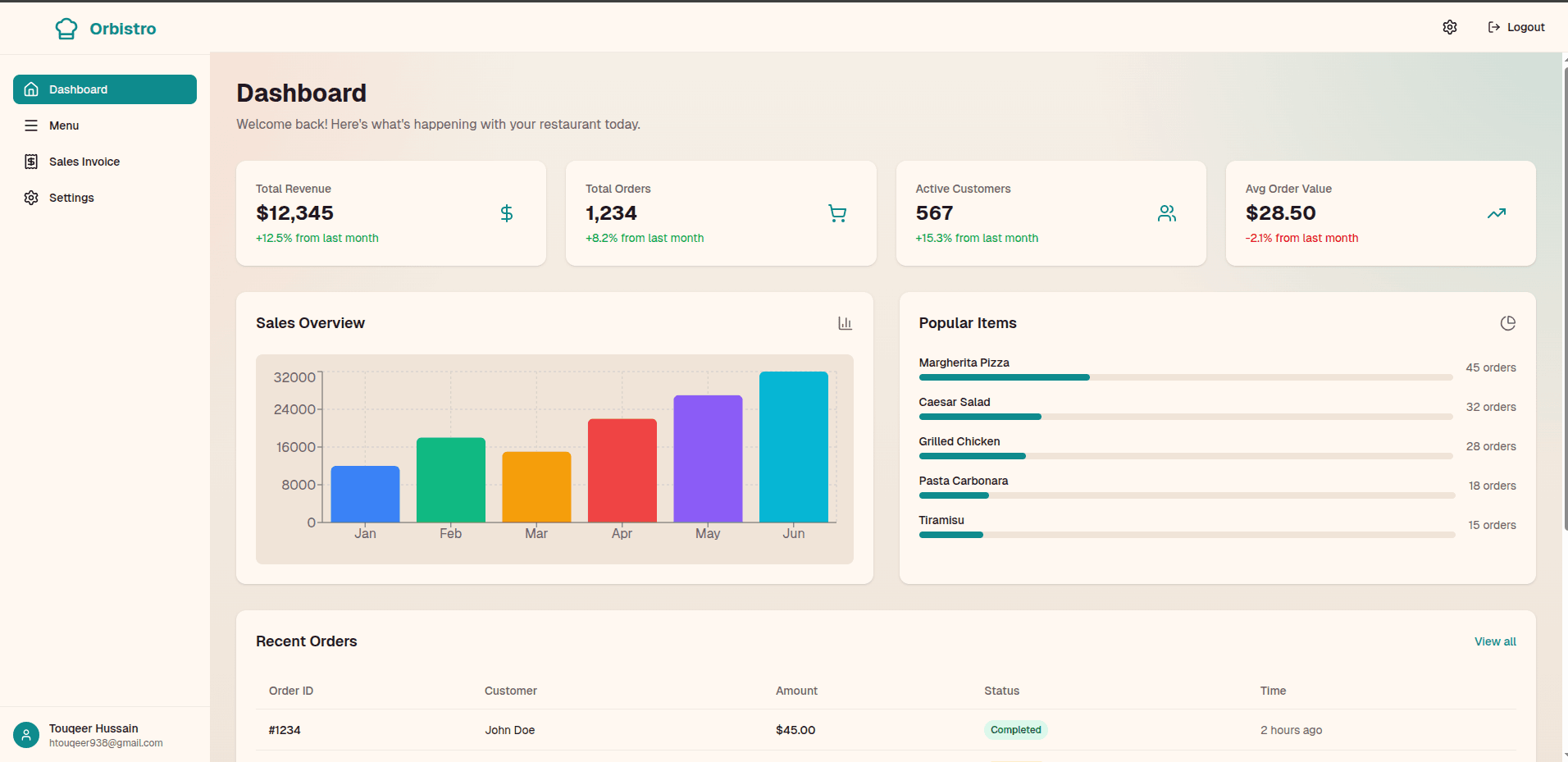Click the dollar sign icon in Total Revenue card
This screenshot has width=1568, height=762.
pos(507,213)
